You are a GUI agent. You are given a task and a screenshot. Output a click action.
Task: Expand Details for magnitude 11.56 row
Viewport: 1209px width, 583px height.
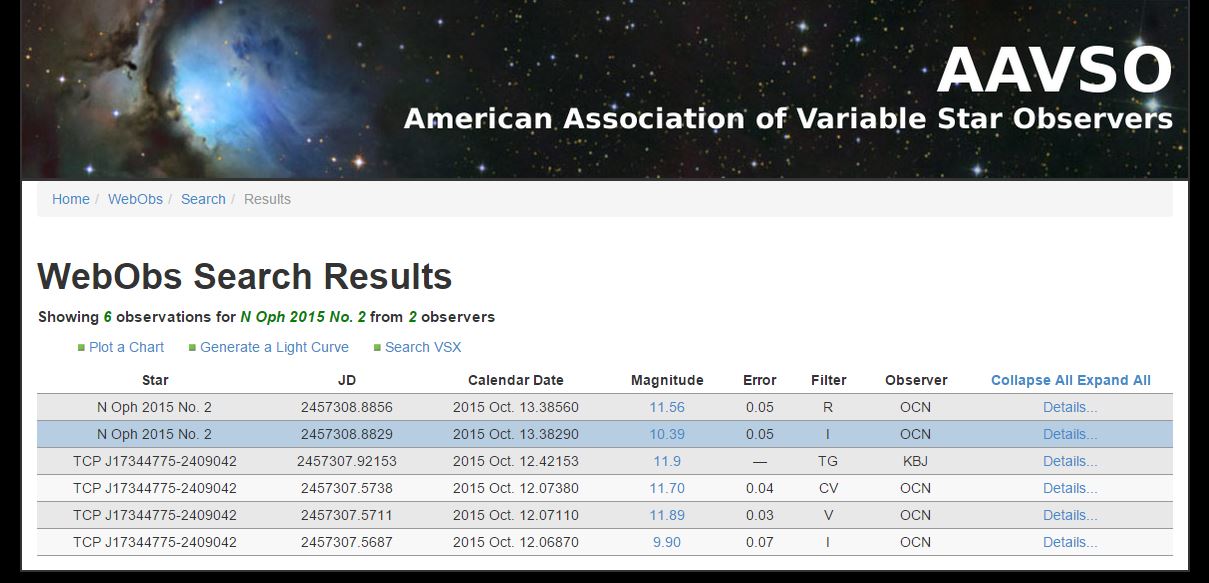point(1070,407)
